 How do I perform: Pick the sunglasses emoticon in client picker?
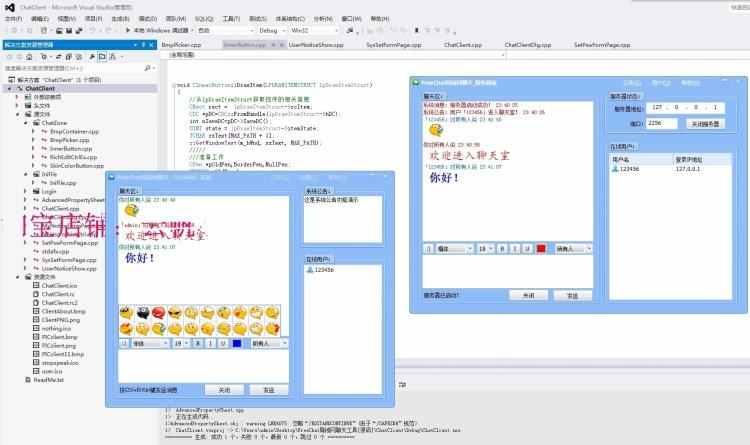pyautogui.click(x=175, y=313)
